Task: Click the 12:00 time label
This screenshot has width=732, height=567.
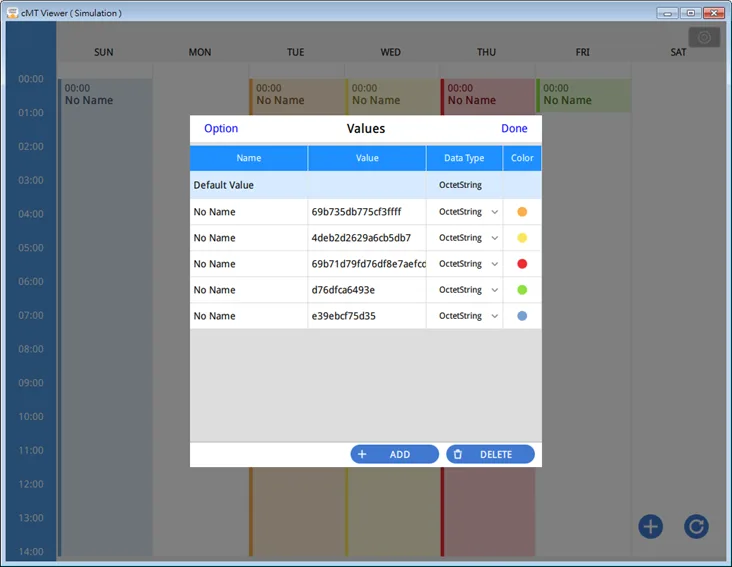Action: (31, 484)
